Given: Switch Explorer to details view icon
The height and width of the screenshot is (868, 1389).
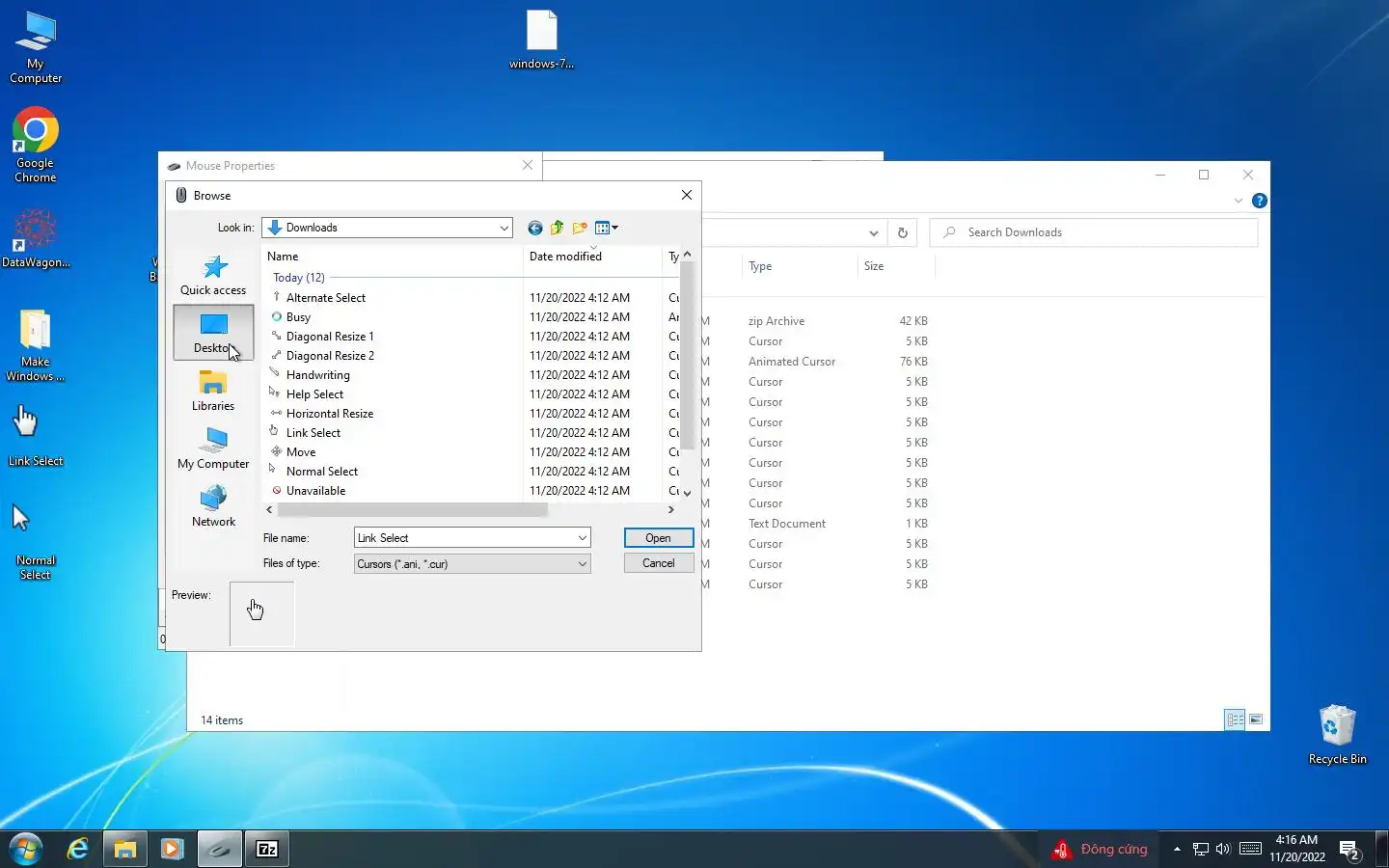Looking at the screenshot, I should pyautogui.click(x=1235, y=719).
